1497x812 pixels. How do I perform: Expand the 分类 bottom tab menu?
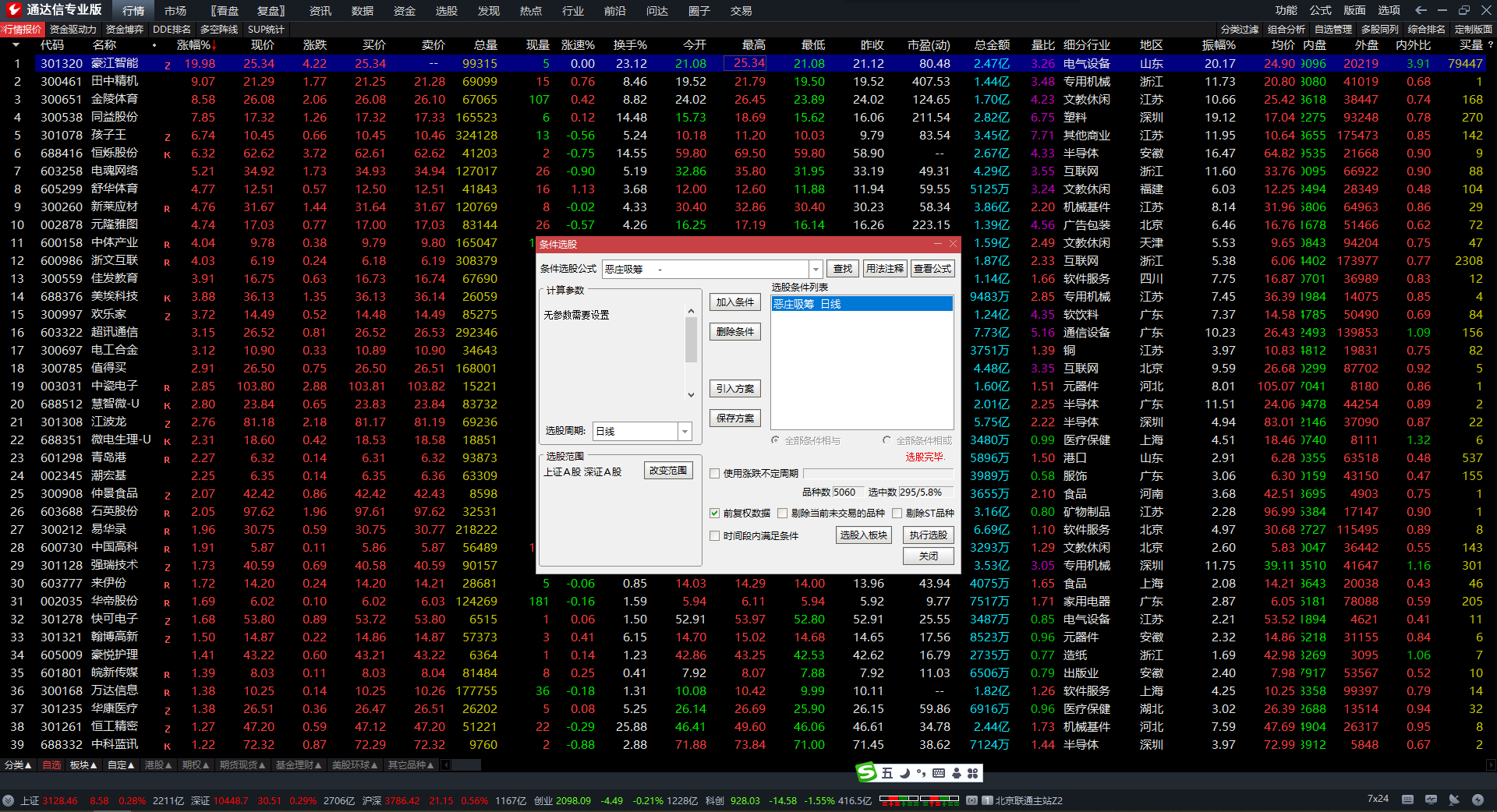point(18,765)
